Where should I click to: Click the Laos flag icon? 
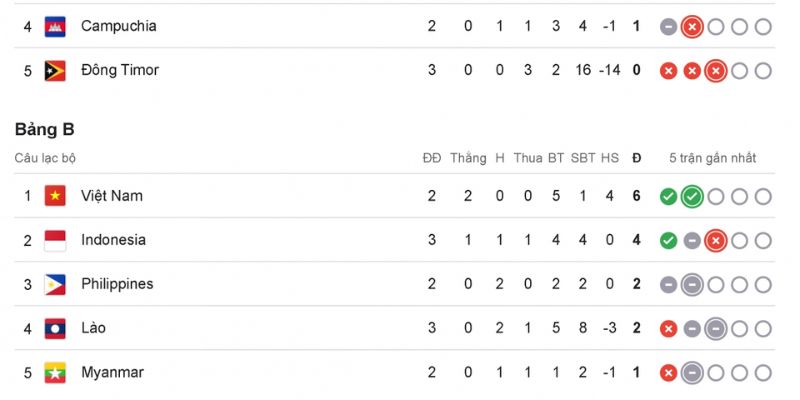click(x=55, y=329)
